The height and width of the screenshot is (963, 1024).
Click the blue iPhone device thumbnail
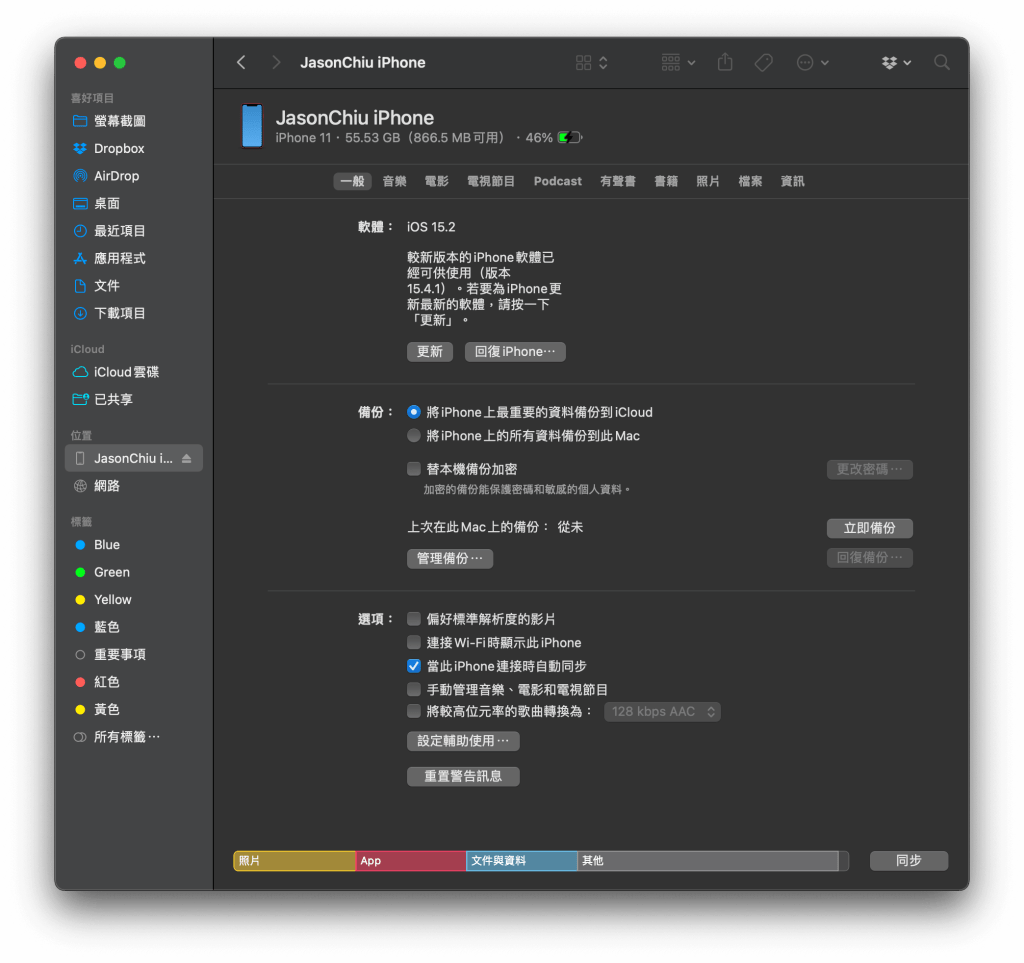pos(252,126)
